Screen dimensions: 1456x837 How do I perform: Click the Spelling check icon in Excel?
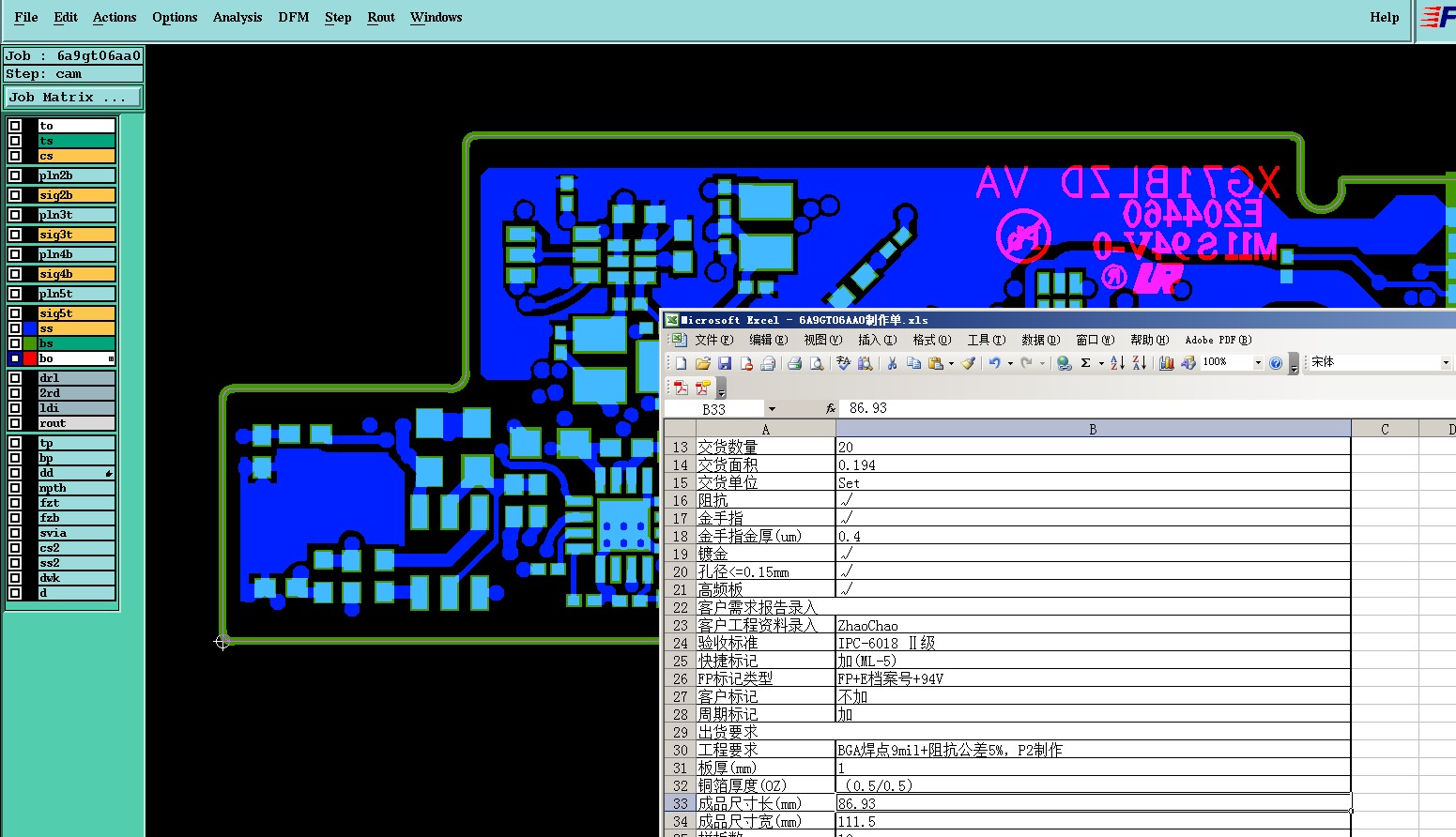pos(843,363)
